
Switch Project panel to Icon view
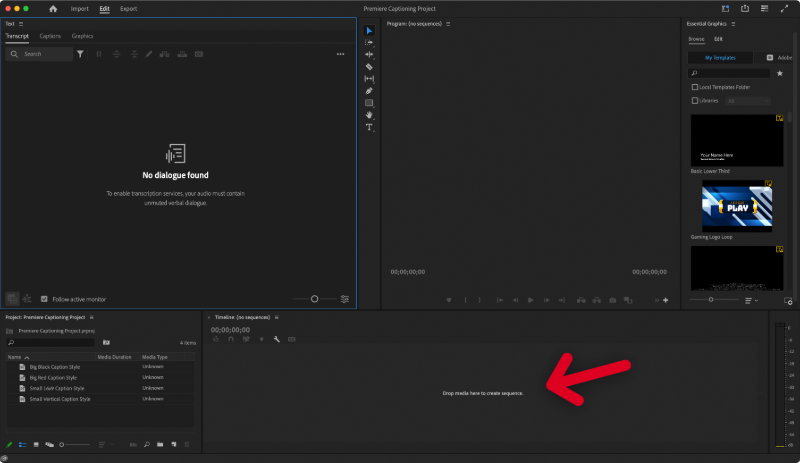click(x=36, y=445)
